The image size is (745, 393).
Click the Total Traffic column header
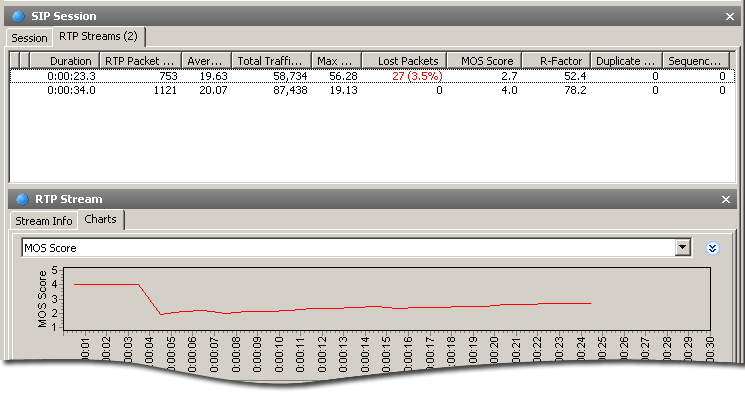click(x=271, y=61)
